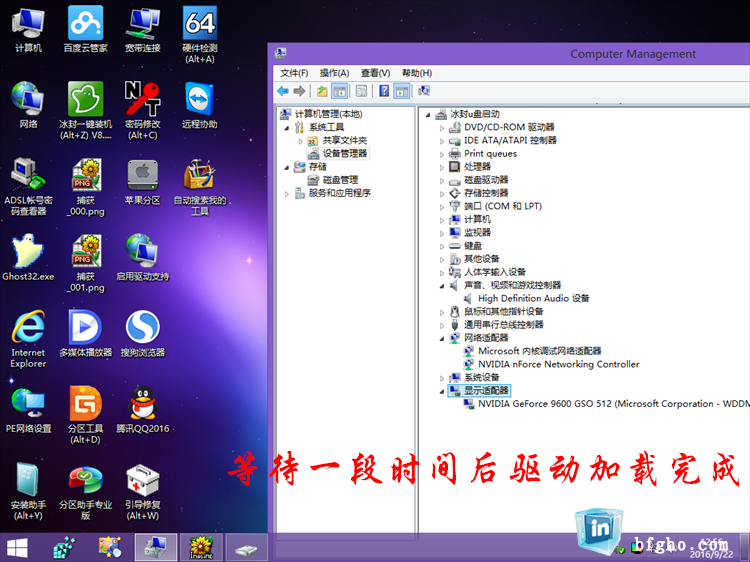
Task: Open ADSL帐号密码查看器 desktop icon
Action: [x=28, y=187]
